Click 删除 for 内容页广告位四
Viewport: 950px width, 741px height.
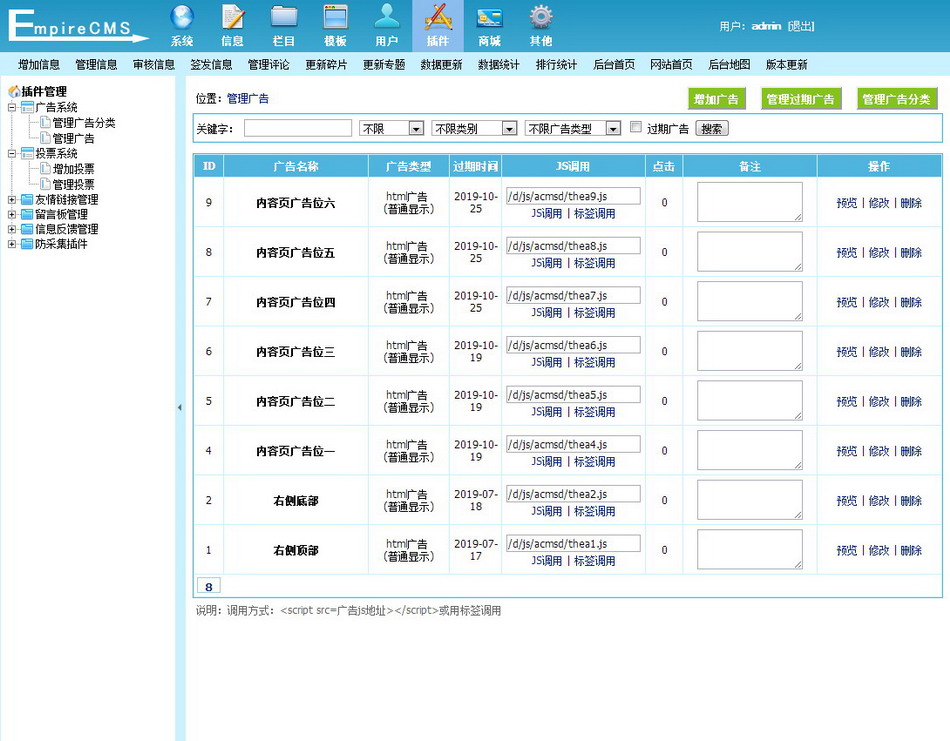(x=911, y=302)
